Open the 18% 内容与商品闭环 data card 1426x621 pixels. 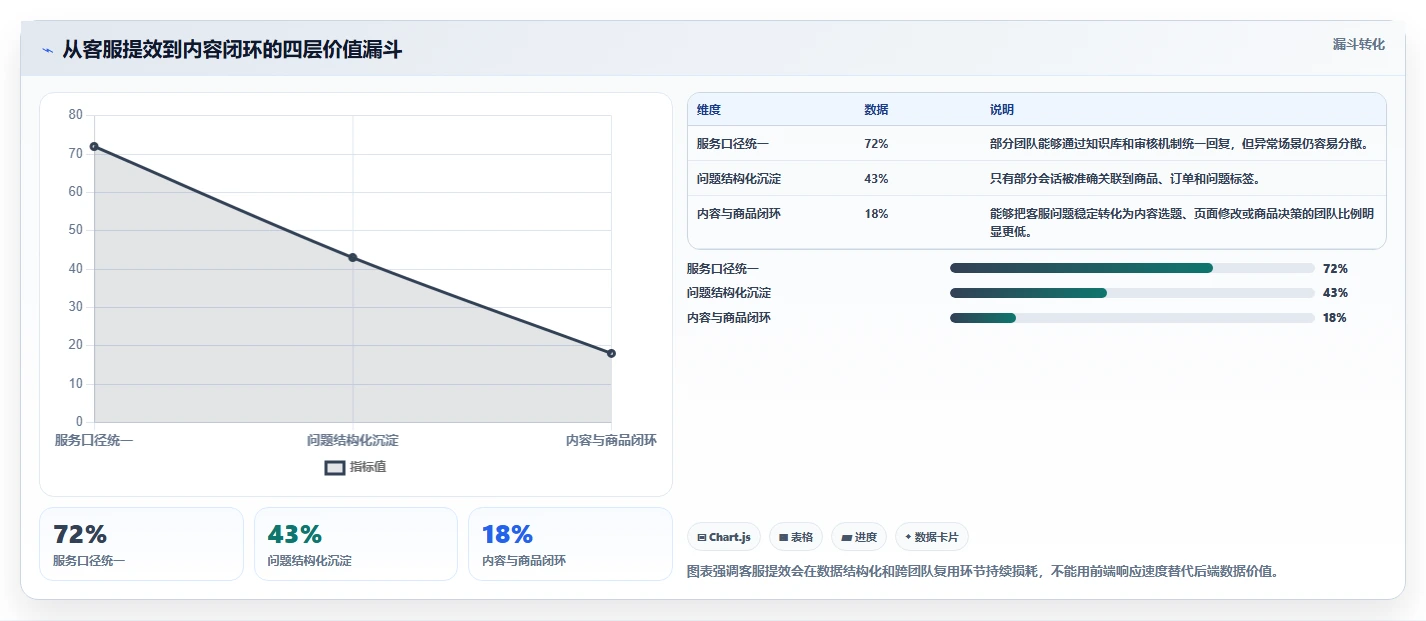click(x=570, y=544)
